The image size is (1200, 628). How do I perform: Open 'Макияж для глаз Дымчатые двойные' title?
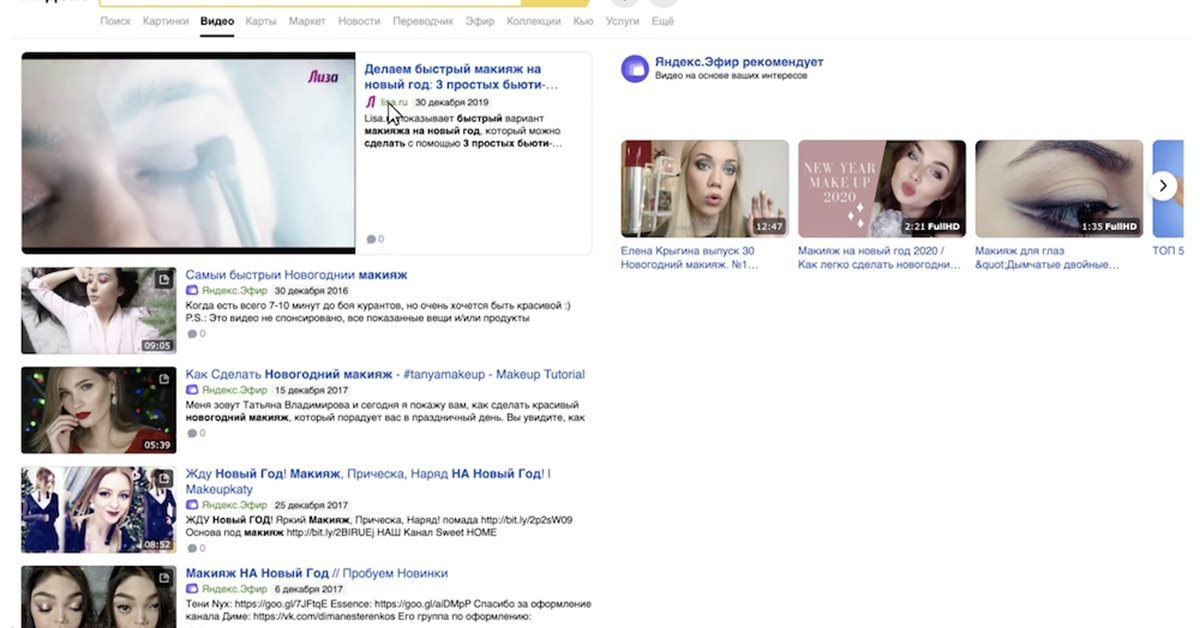1047,258
